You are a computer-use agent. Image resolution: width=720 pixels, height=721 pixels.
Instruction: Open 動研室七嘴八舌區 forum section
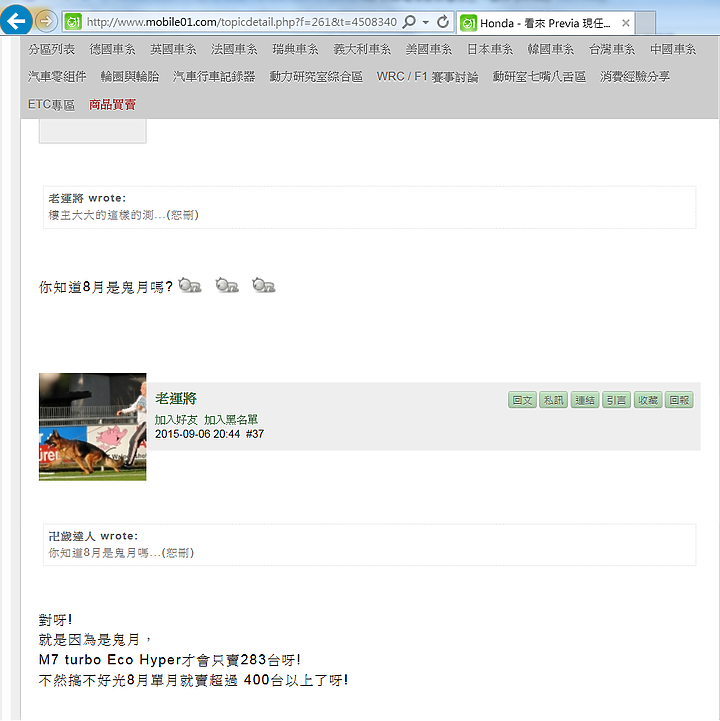point(539,76)
